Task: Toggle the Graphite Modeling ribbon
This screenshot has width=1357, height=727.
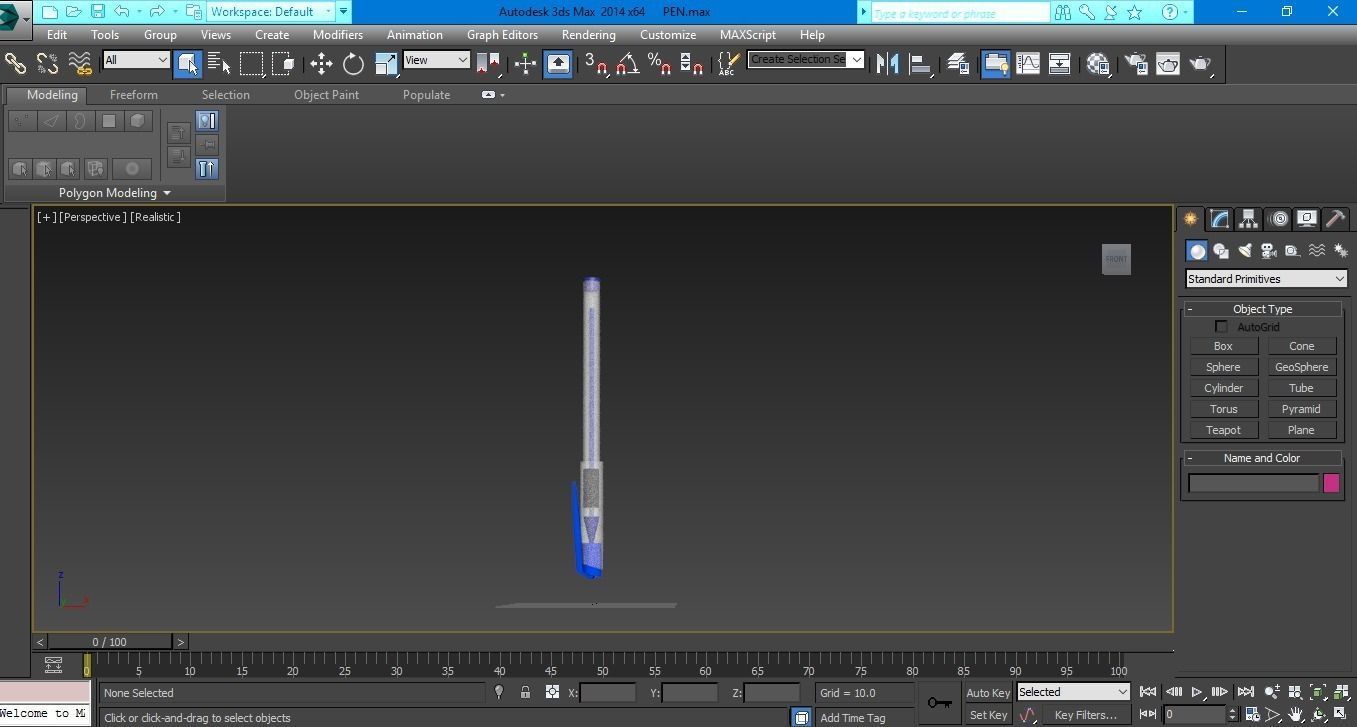Action: click(x=995, y=64)
